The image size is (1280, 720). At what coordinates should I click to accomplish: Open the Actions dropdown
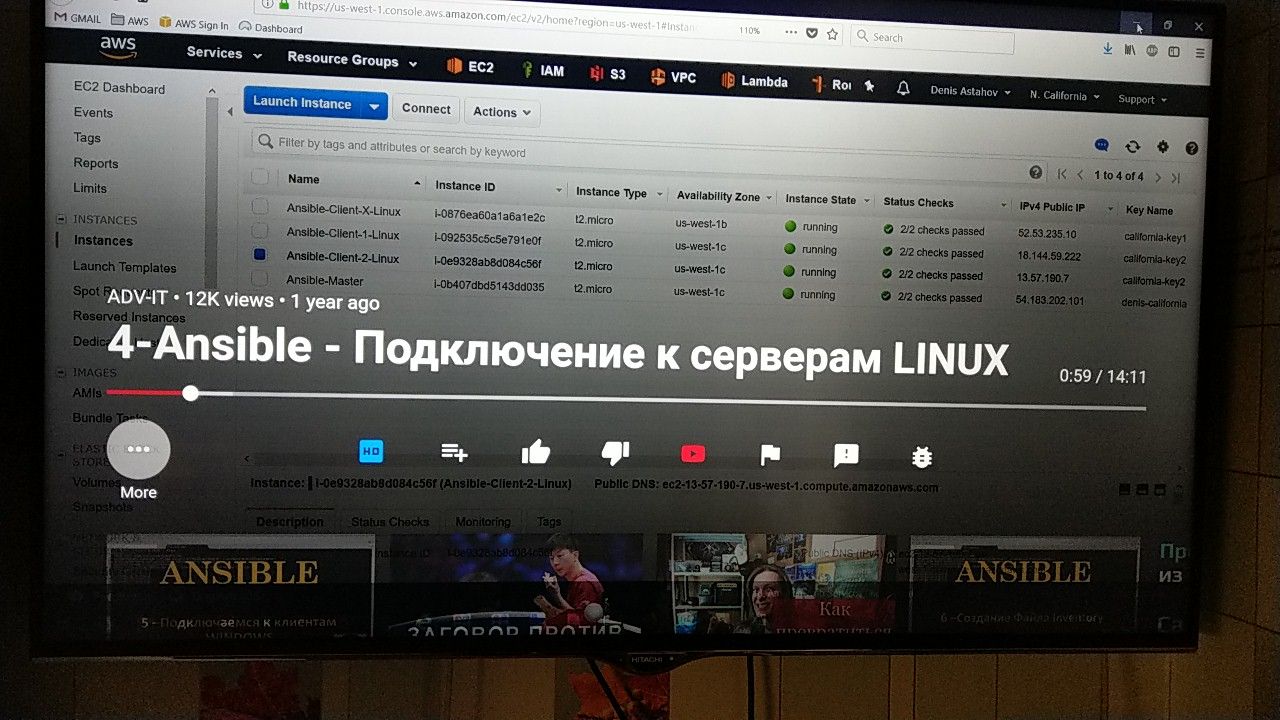(501, 112)
